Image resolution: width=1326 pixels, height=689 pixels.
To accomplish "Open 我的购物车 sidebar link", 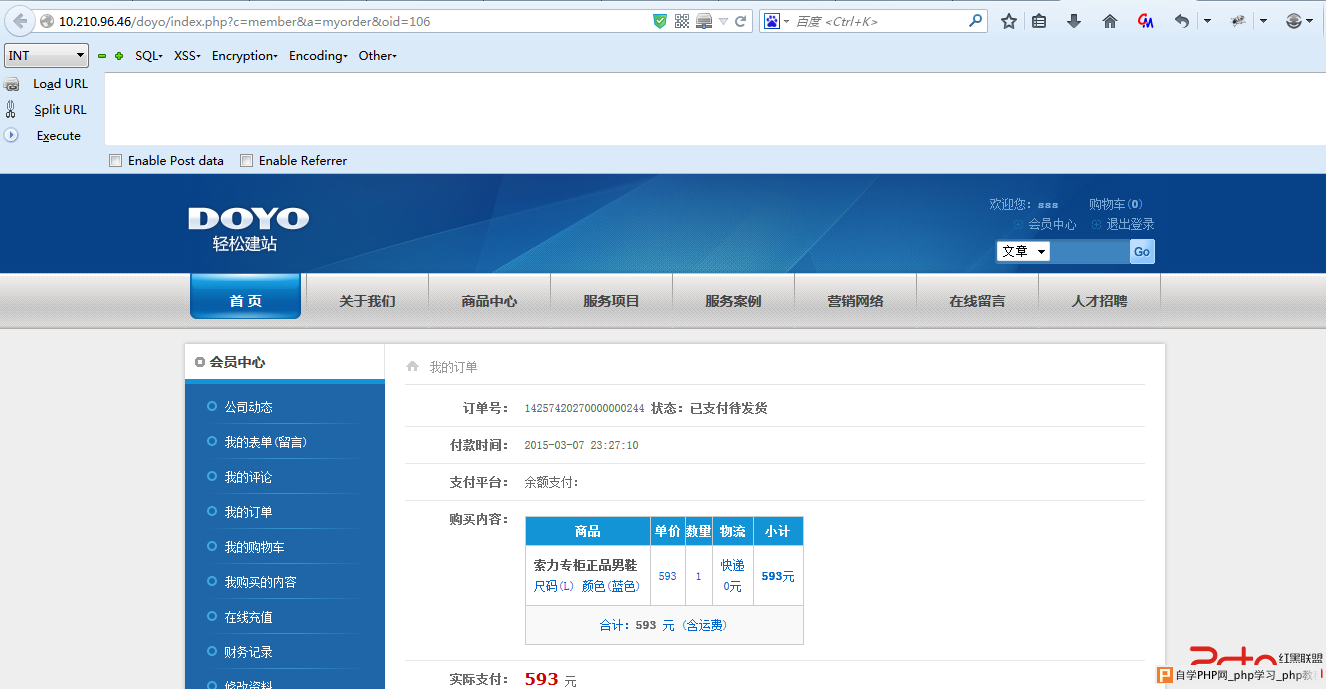I will point(254,547).
